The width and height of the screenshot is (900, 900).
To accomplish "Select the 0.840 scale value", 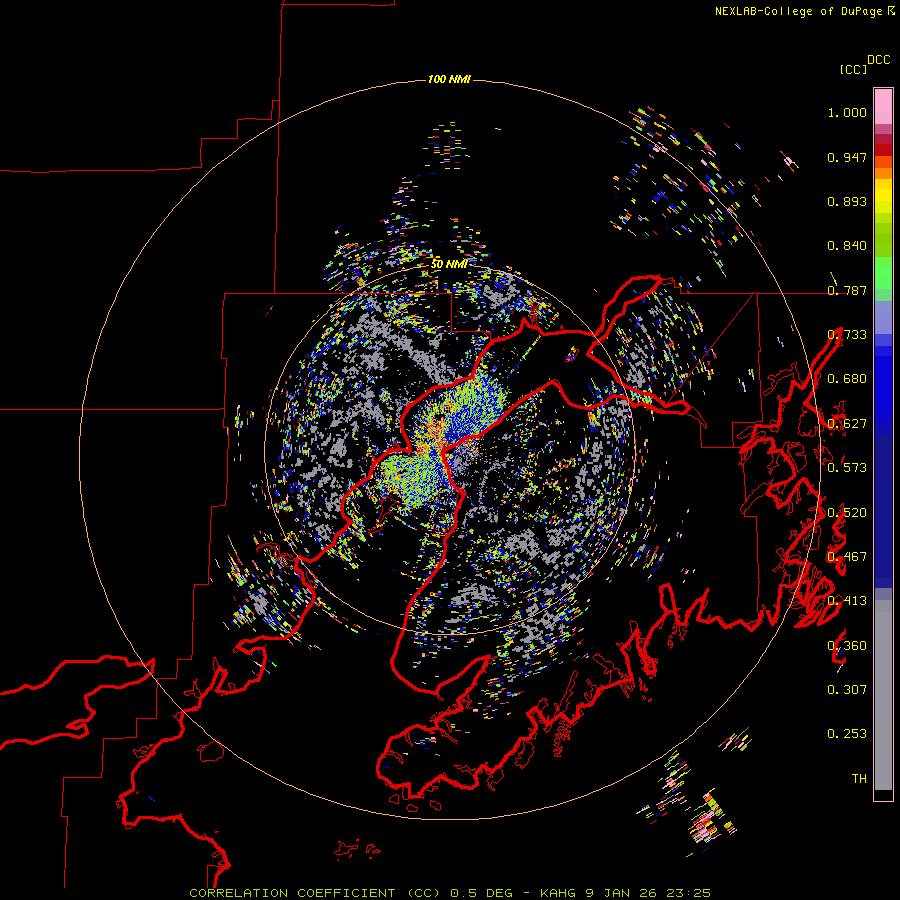I will coord(847,246).
